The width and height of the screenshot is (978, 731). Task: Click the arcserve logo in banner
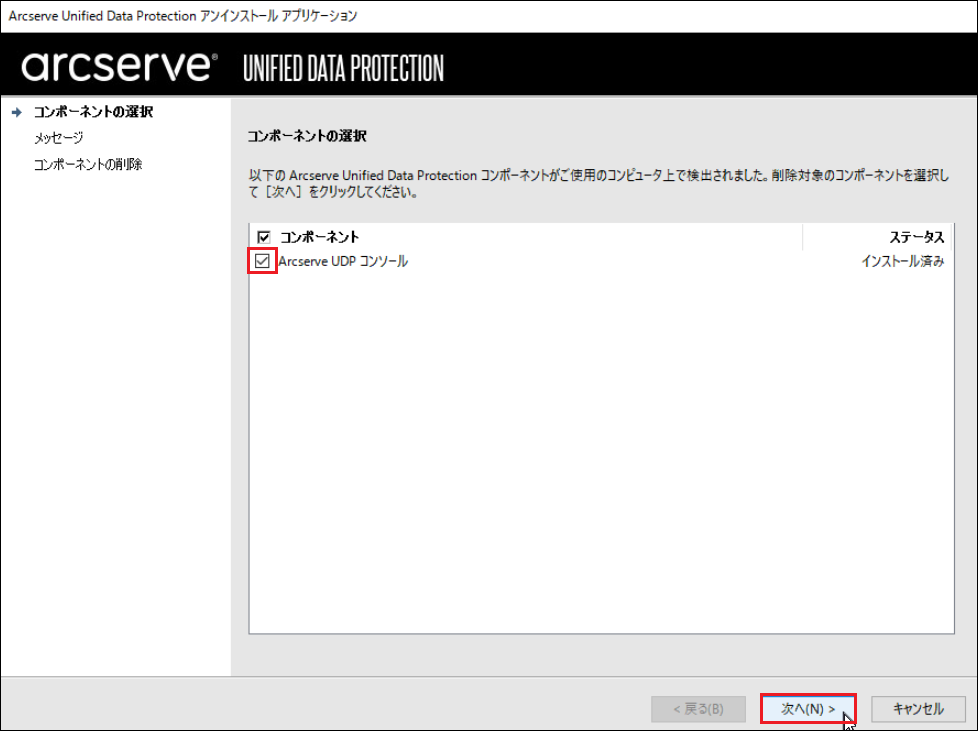[x=119, y=66]
